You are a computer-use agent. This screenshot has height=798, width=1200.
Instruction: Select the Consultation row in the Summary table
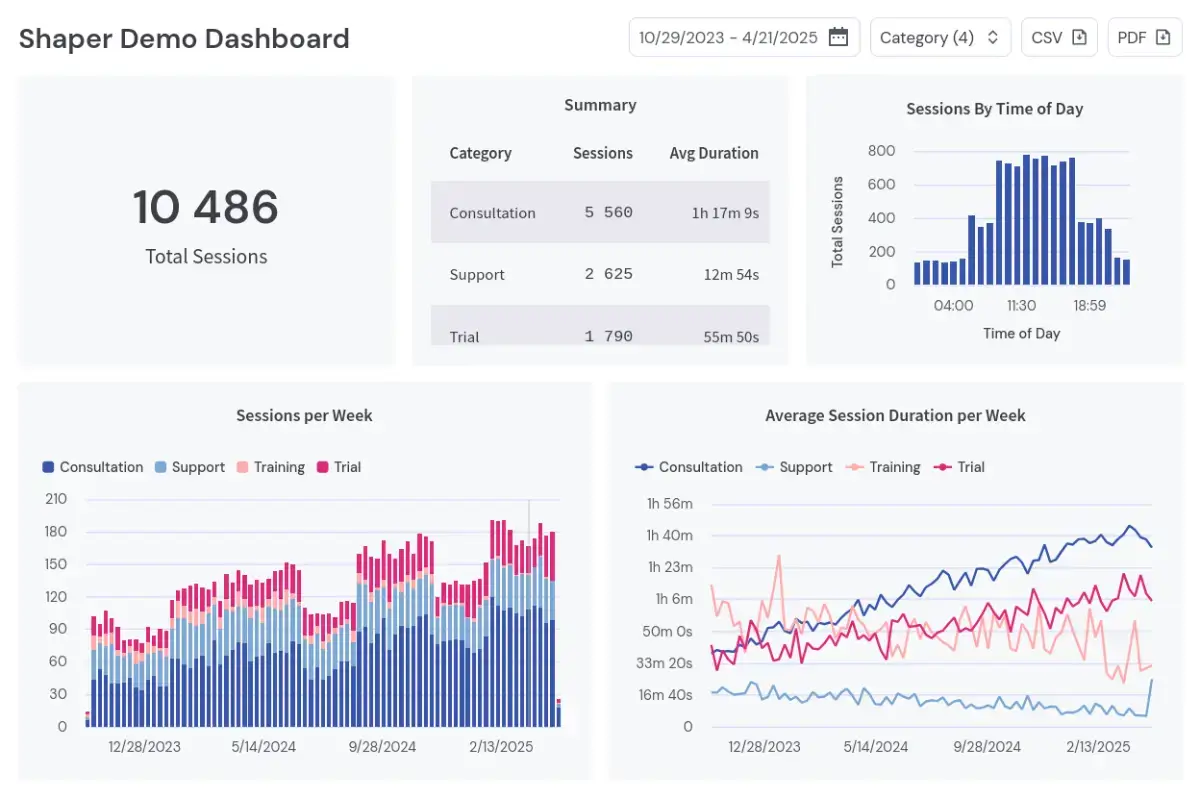pyautogui.click(x=600, y=212)
